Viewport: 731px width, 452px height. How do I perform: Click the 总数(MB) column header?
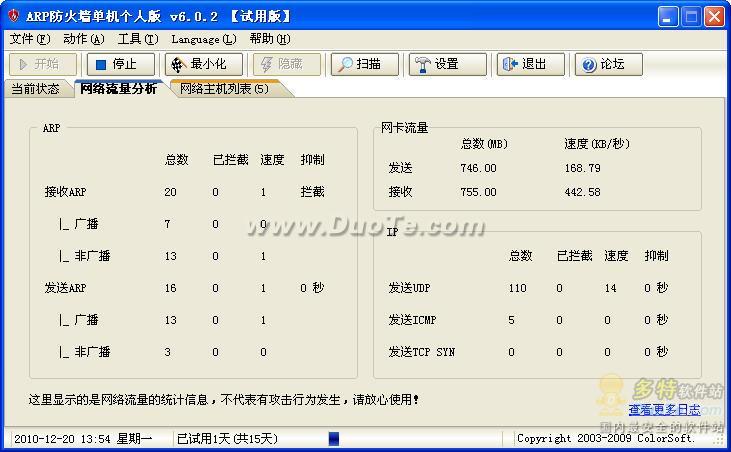(484, 144)
